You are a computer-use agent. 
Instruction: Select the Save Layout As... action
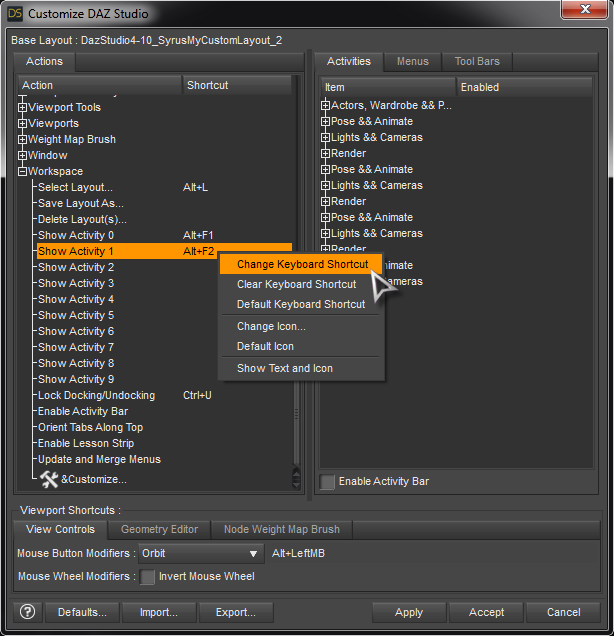[81, 203]
